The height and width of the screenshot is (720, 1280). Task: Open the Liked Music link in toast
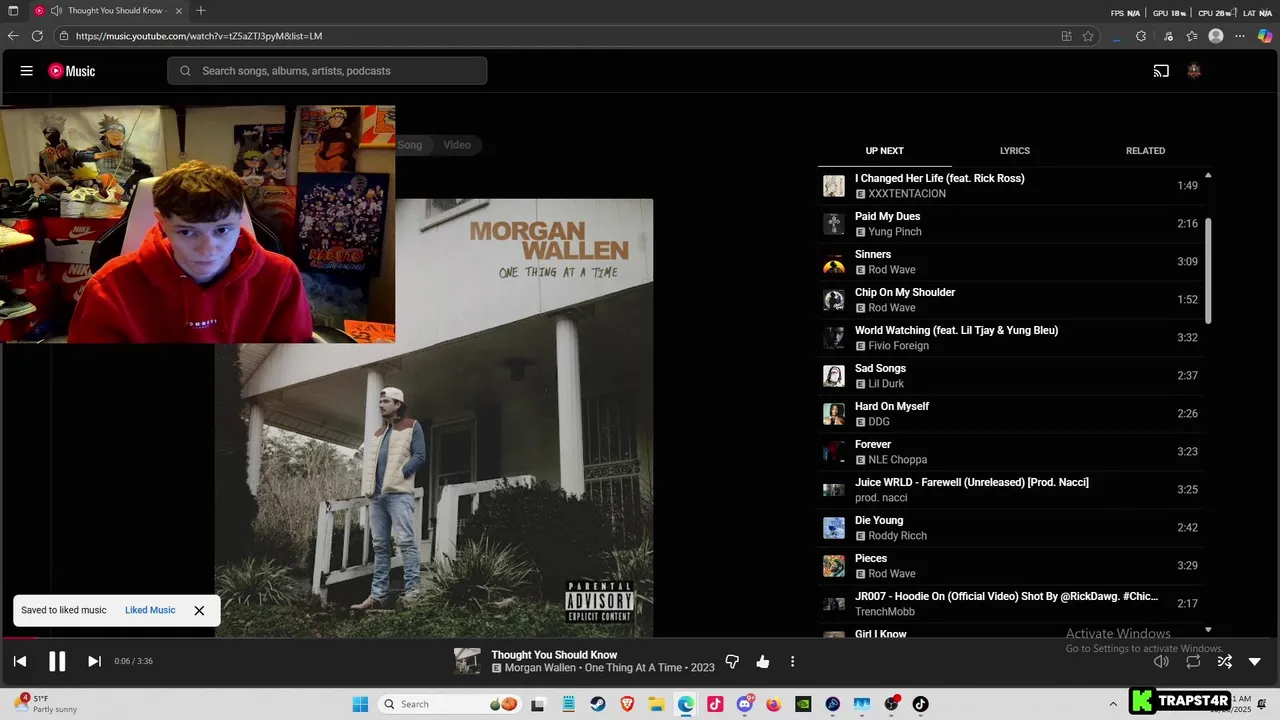150,610
